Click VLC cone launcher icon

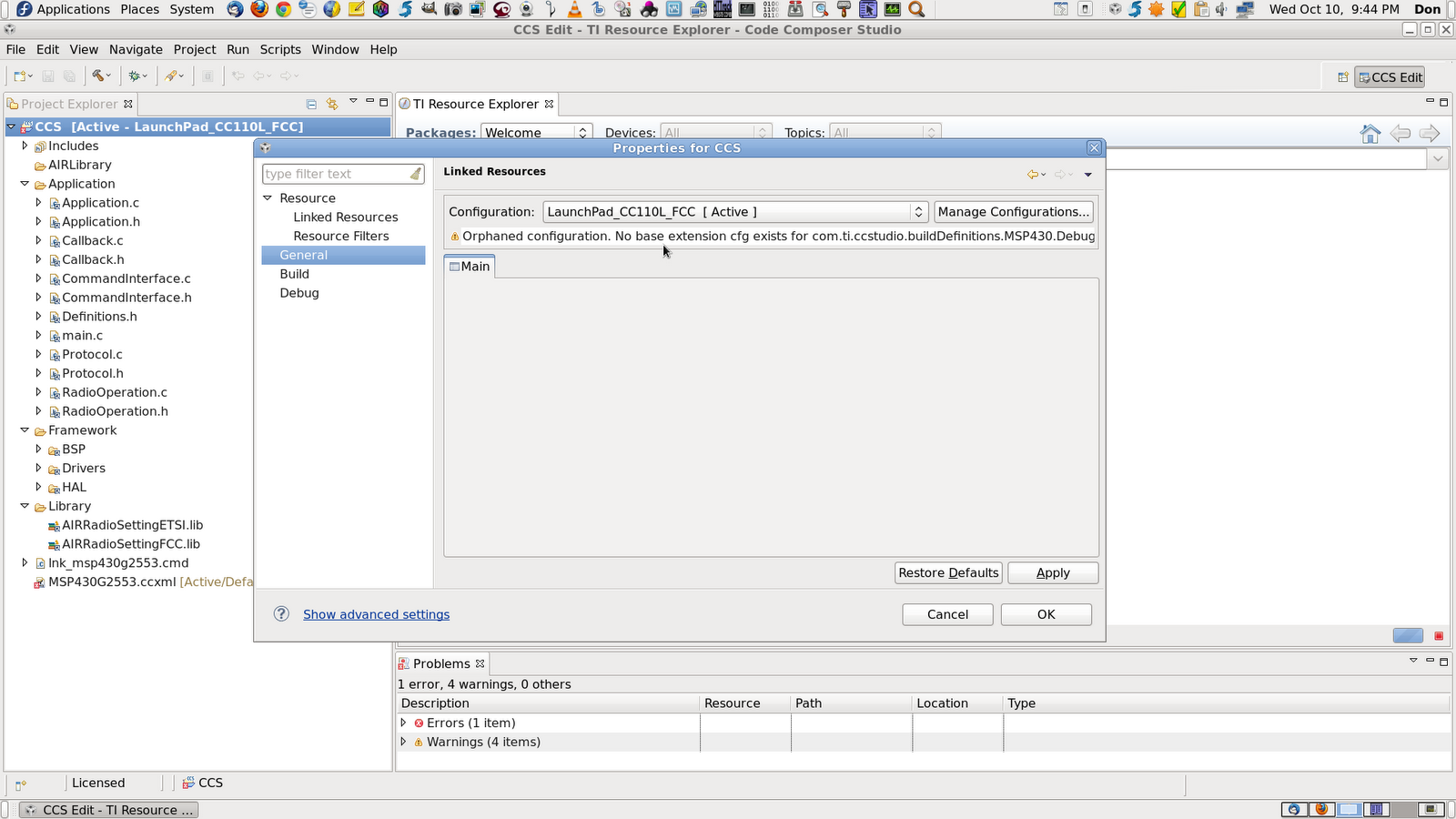click(x=574, y=9)
